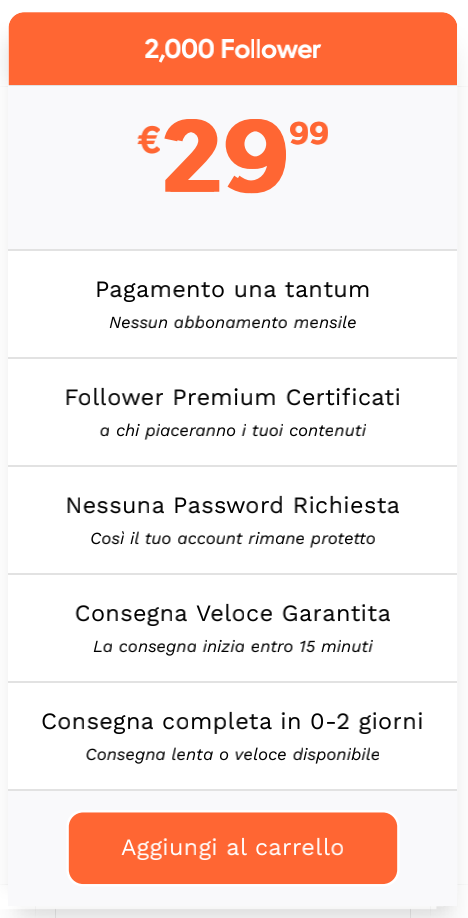Click a chi piaceranno i tuoi contenuti

coord(233,431)
